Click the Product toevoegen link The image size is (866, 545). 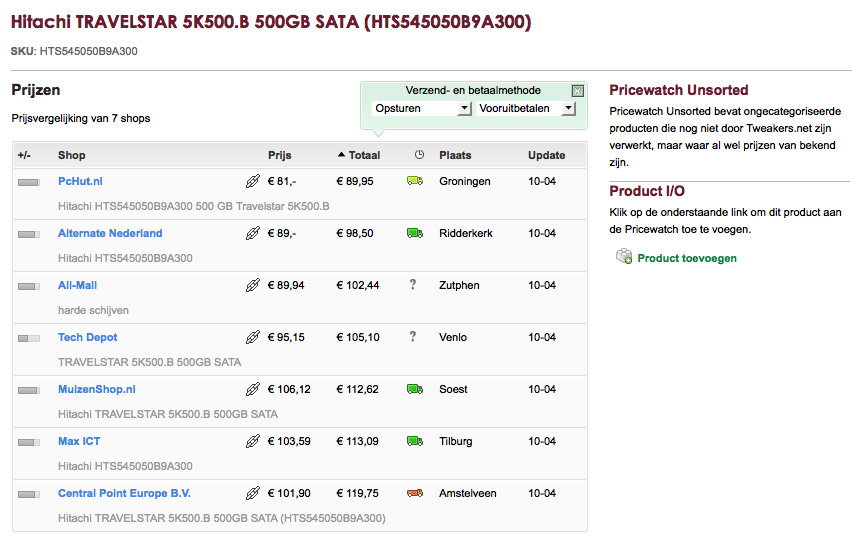[687, 258]
